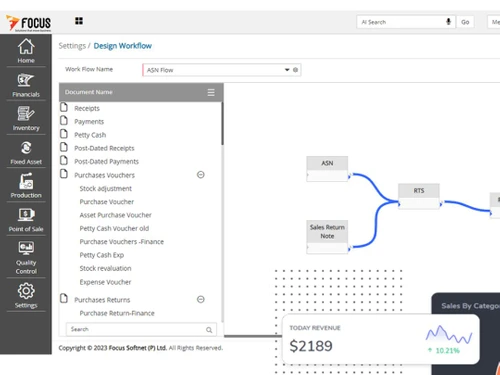The image size is (500, 375).
Task: Open the Fixed Asset module
Action: 26,152
